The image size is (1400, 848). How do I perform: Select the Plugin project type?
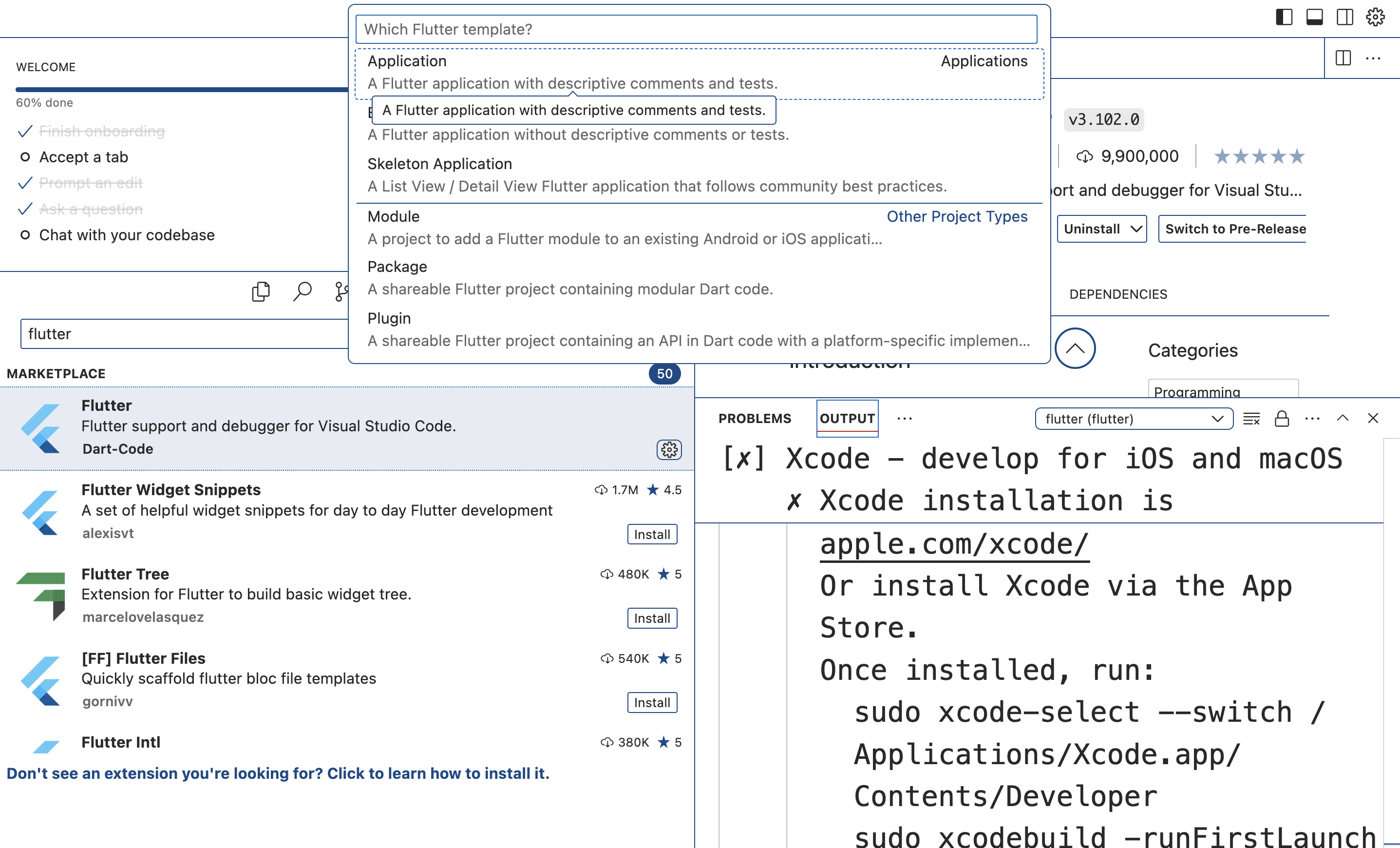pos(699,329)
